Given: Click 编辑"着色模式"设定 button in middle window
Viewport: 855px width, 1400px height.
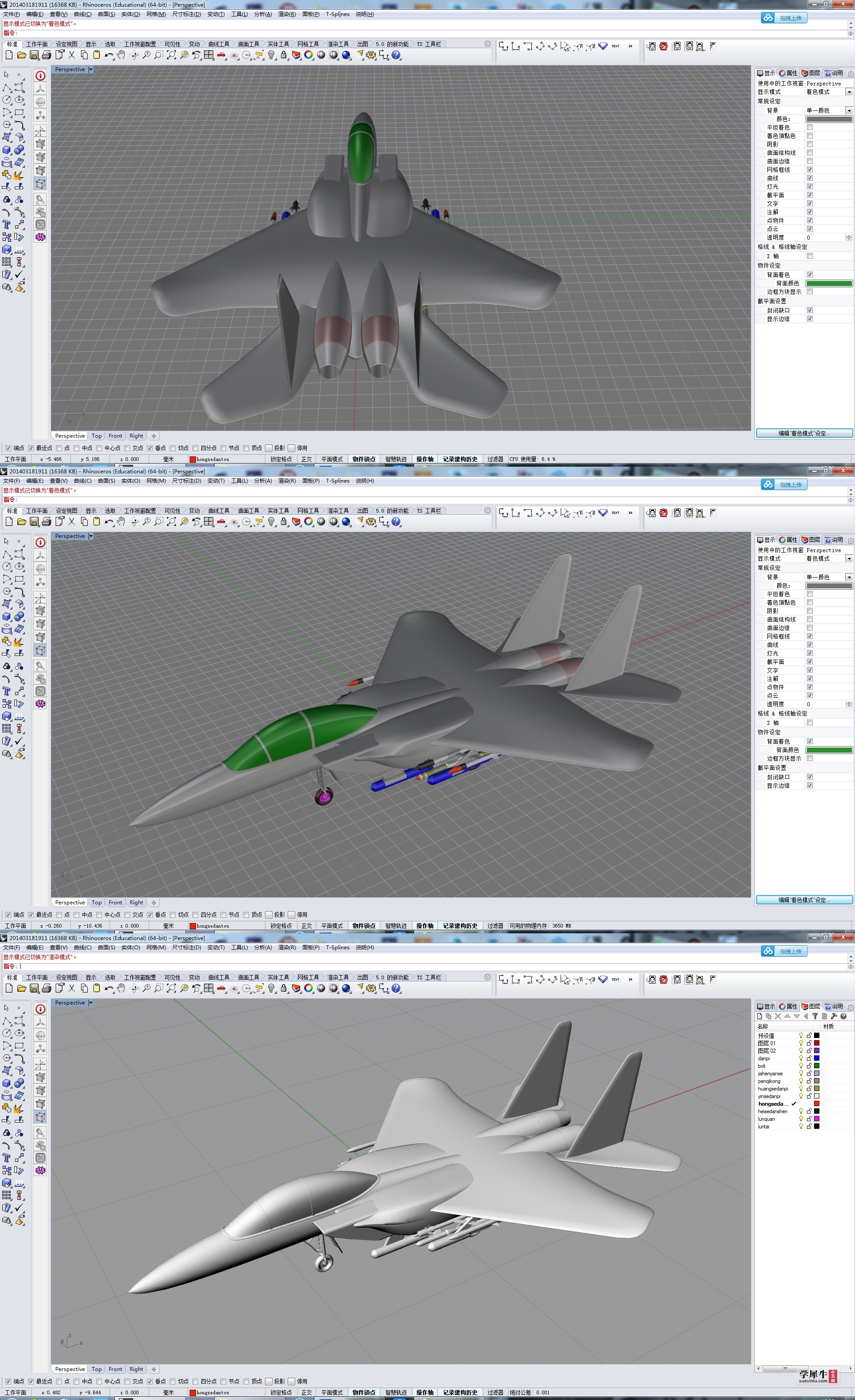Looking at the screenshot, I should tap(804, 900).
